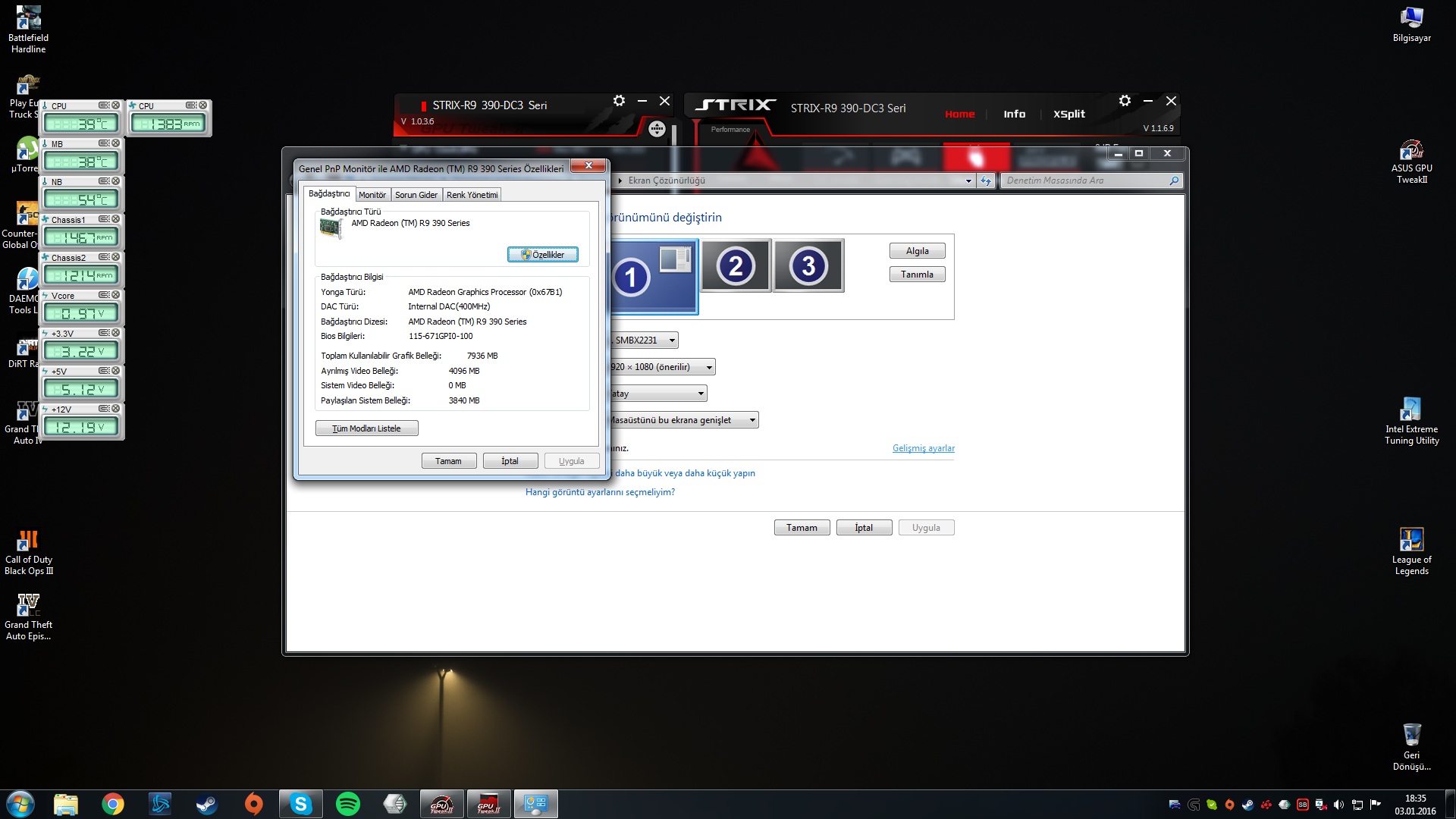The width and height of the screenshot is (1456, 819).
Task: Click the search magnifier in Denetim Masası search box
Action: [x=1174, y=180]
